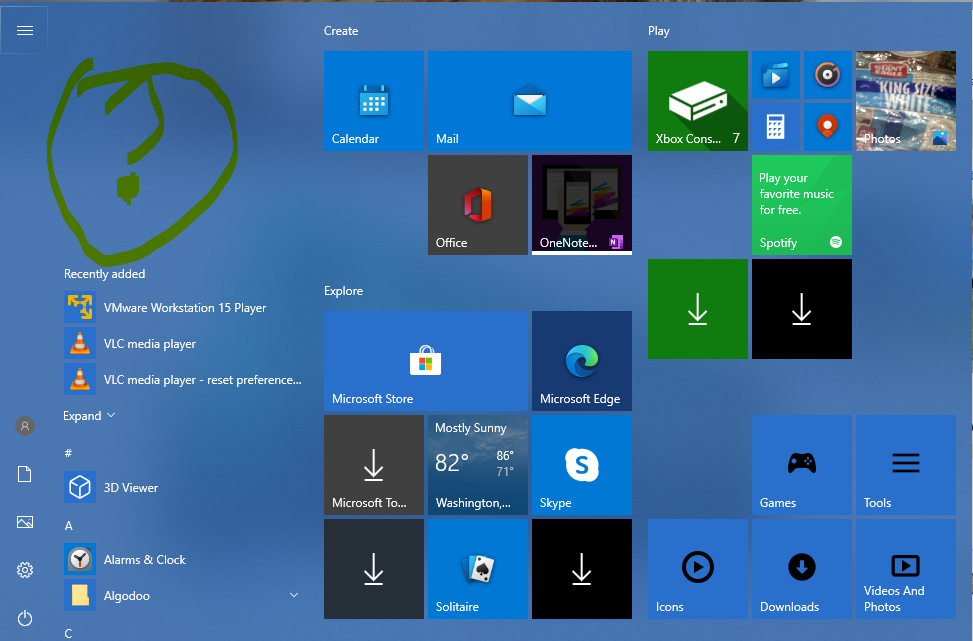Image resolution: width=973 pixels, height=641 pixels.
Task: Open the Microsoft Store tile
Action: [426, 361]
